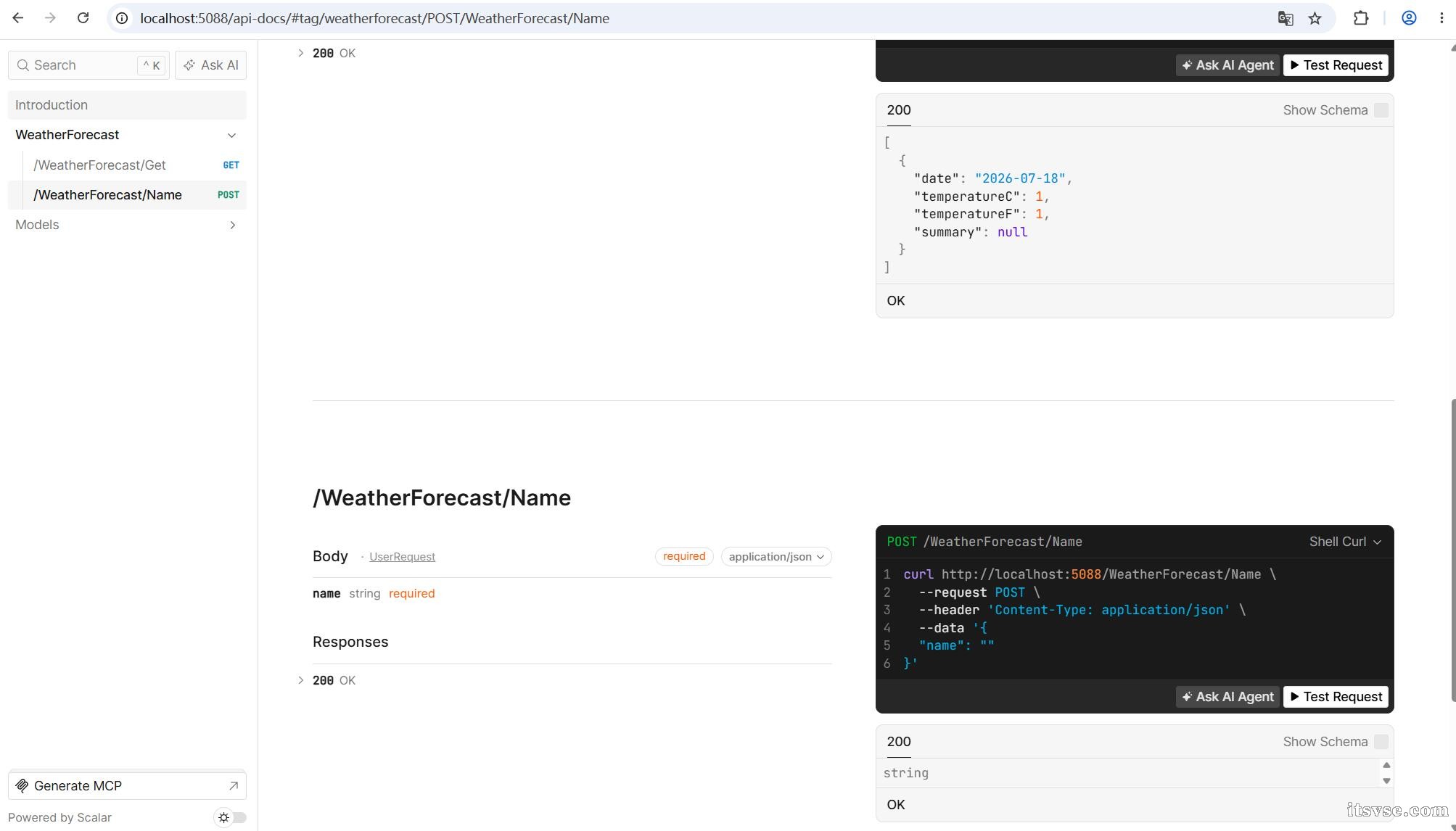Reload the page with the browser refresh icon

[83, 18]
